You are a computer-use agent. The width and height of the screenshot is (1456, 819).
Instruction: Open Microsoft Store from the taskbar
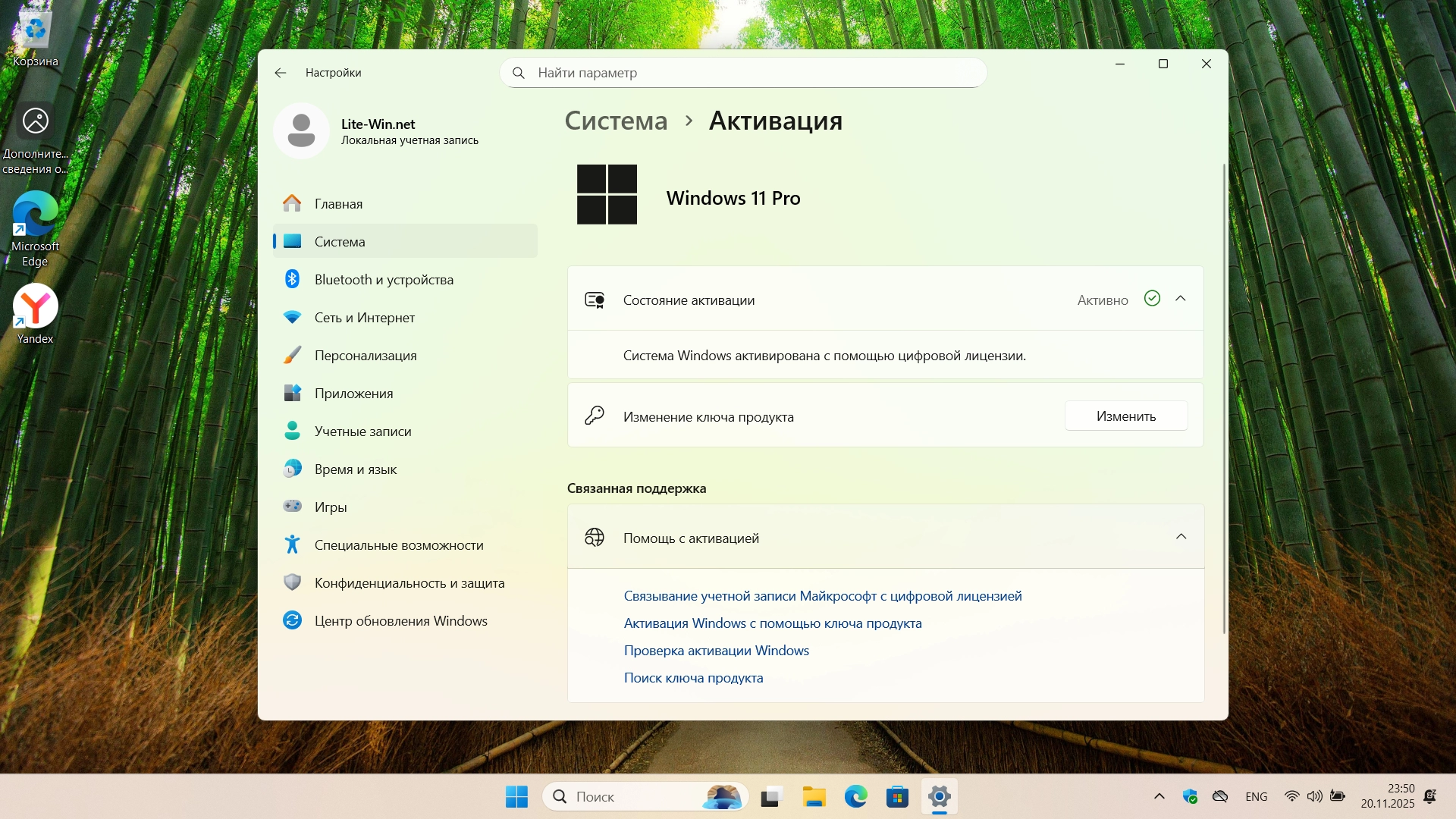[897, 797]
